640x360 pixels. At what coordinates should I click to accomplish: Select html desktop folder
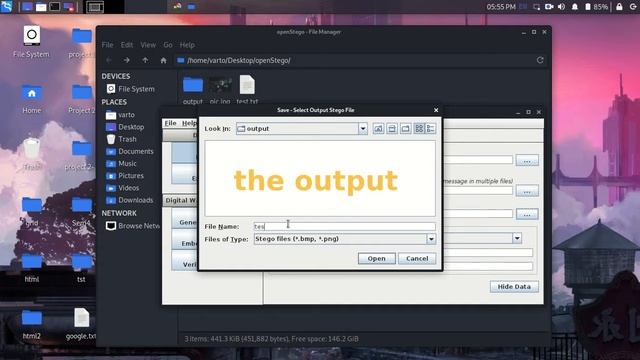[31, 268]
